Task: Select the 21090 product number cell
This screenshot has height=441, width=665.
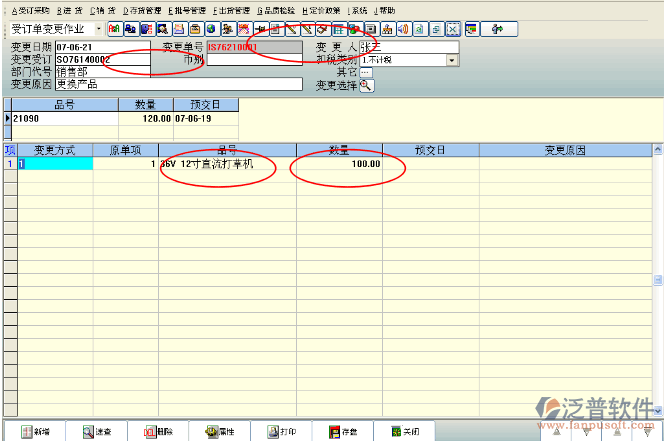Action: [x=64, y=118]
